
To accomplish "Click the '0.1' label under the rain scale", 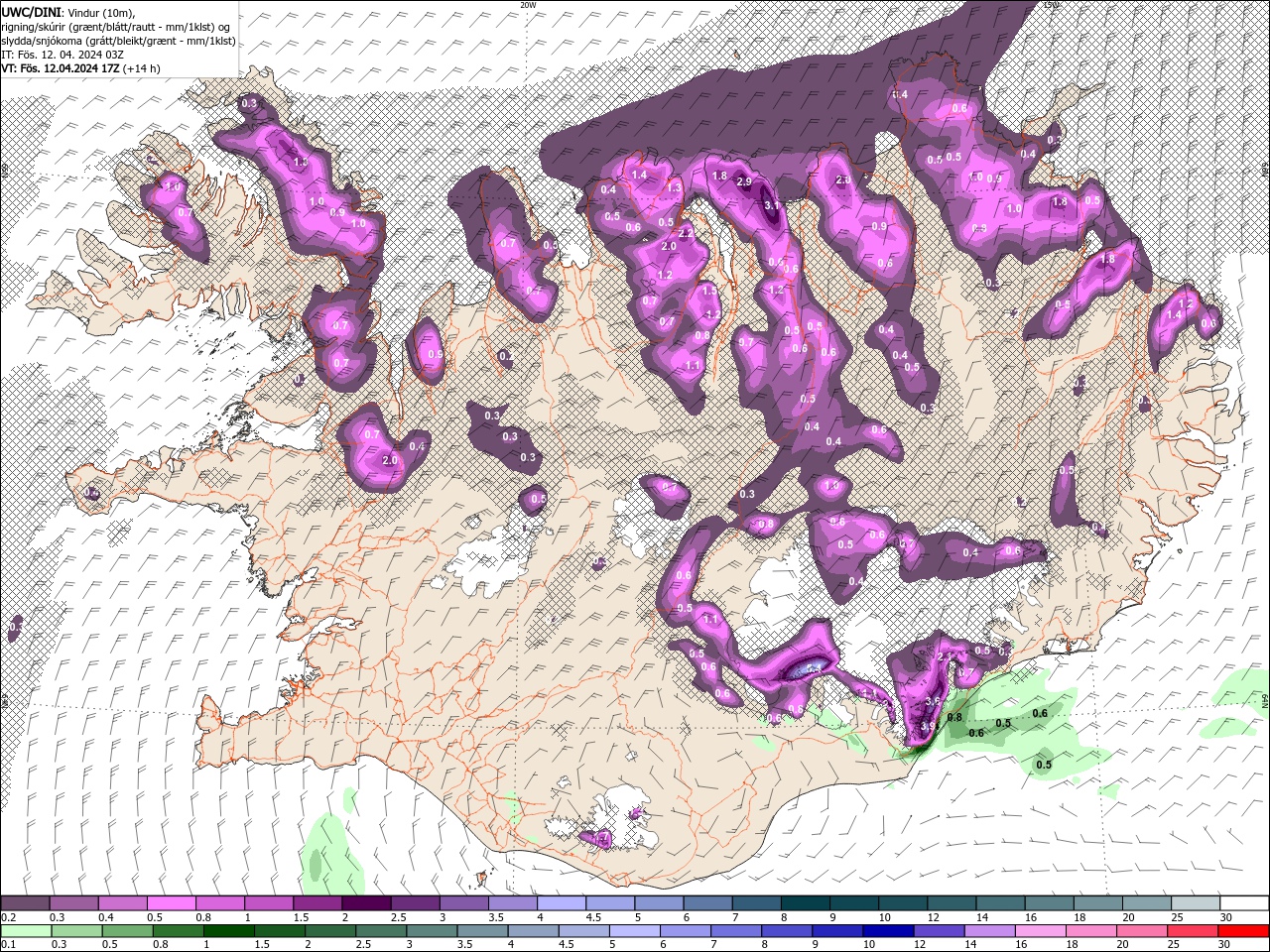I will tap(8, 945).
